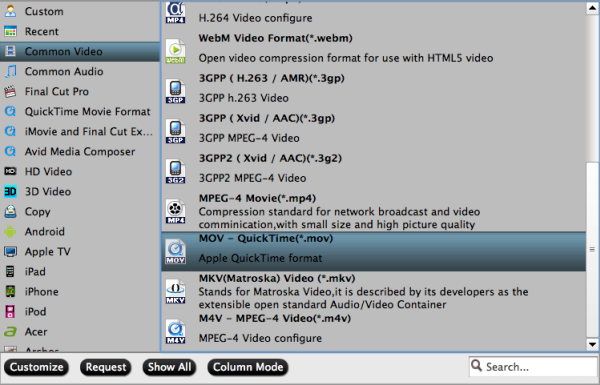Viewport: 600px width, 385px height.
Task: Click the scrollbar down arrow
Action: pyautogui.click(x=592, y=344)
